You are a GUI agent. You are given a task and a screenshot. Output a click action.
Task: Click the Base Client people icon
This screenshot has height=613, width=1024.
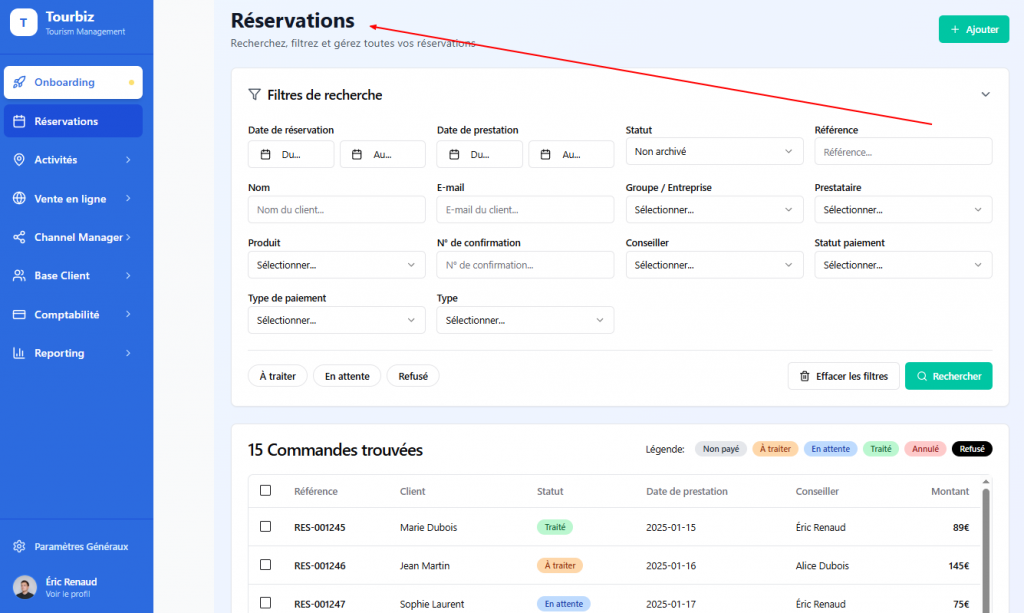(19, 276)
